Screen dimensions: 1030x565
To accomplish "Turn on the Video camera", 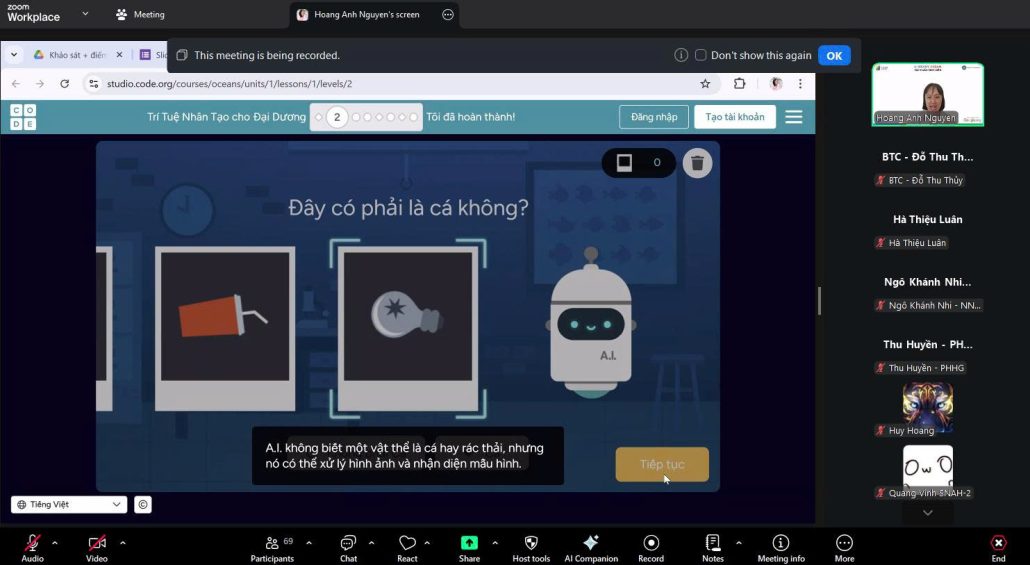I will pos(96,543).
